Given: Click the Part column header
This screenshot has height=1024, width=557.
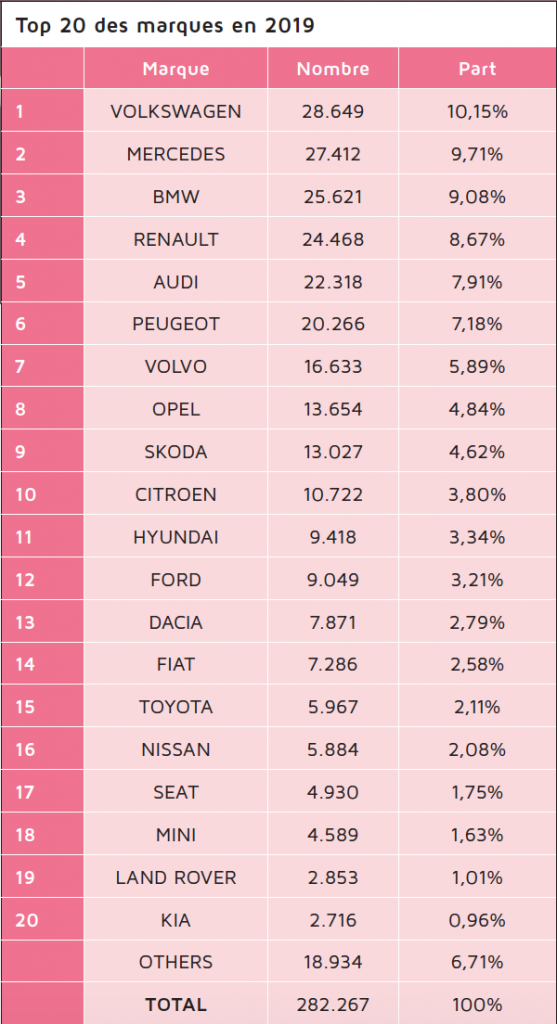Looking at the screenshot, I should coord(477,69).
